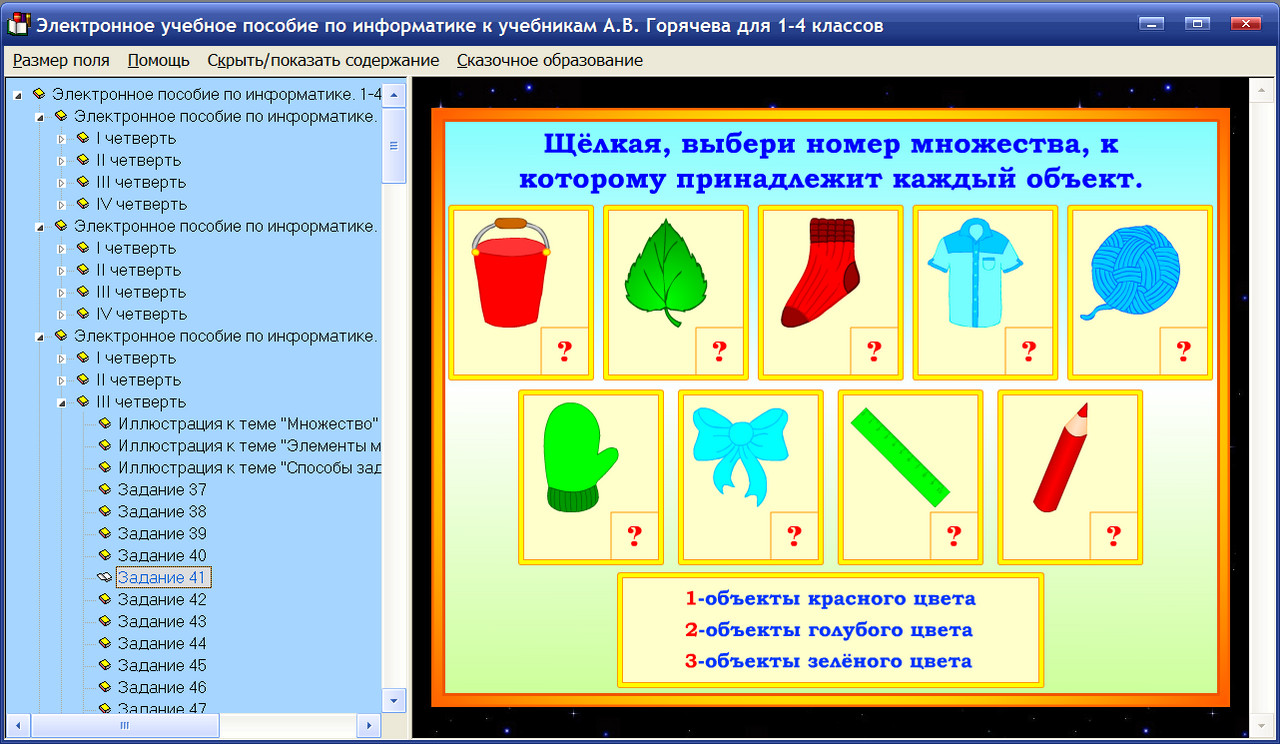Click the application icon in the title bar
Screen dimensions: 1280x744
click(x=17, y=23)
